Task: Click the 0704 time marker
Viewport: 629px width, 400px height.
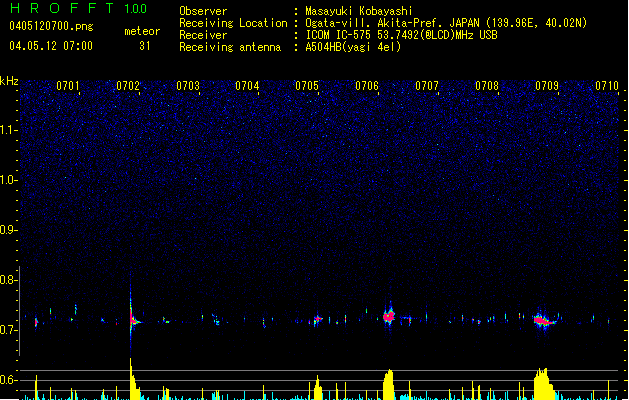Action: click(247, 86)
